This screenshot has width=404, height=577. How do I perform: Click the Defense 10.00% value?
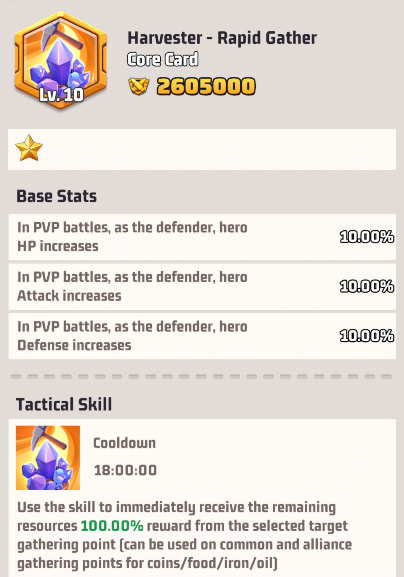[367, 336]
